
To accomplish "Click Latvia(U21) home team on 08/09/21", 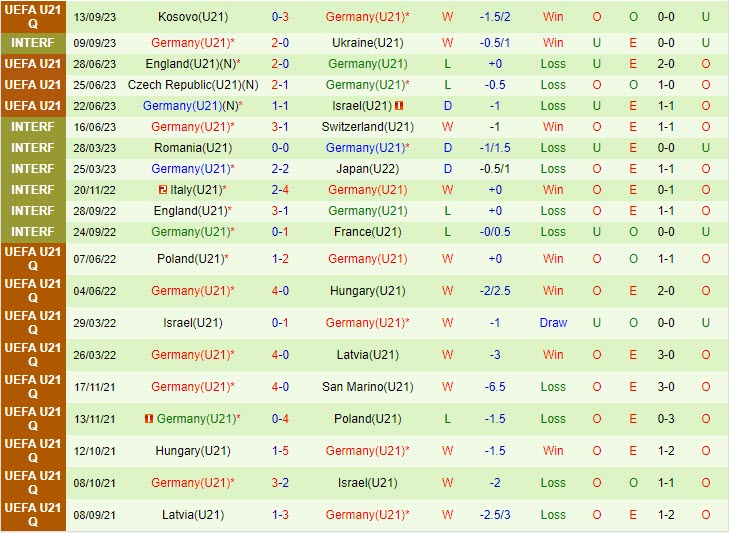I will pos(193,515).
